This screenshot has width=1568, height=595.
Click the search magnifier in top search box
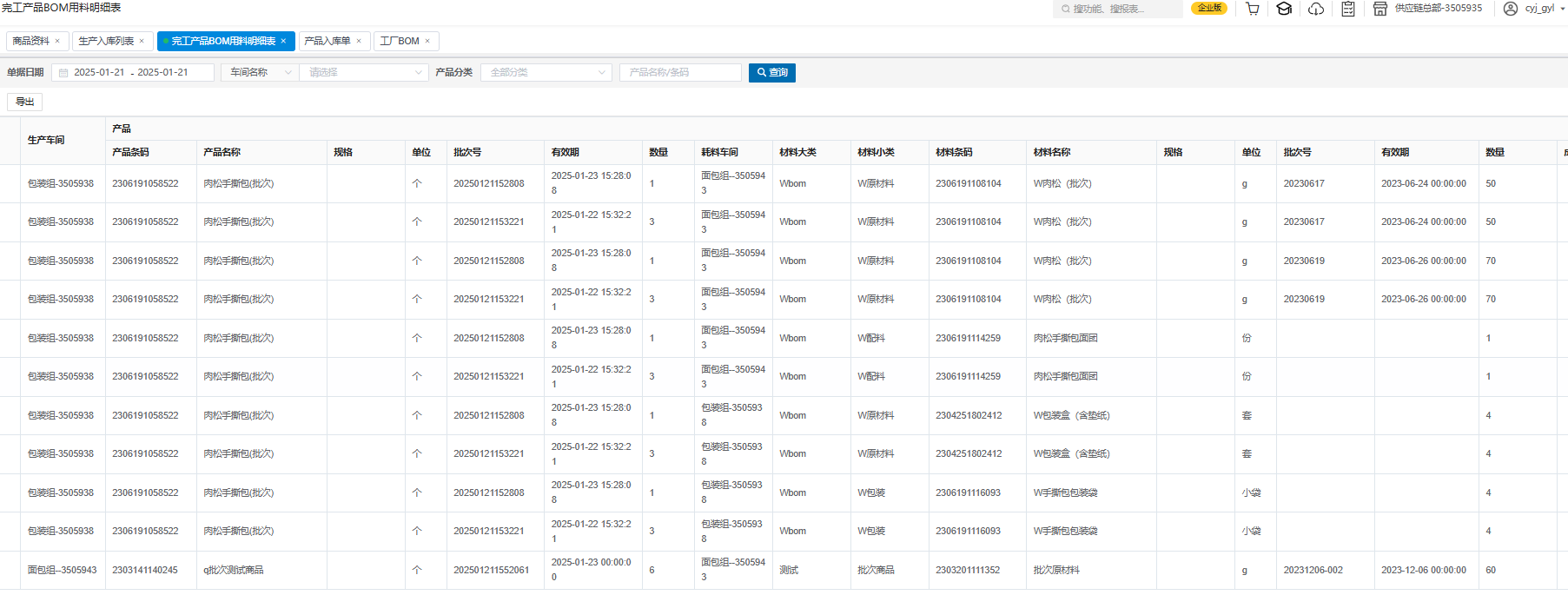[x=1066, y=9]
